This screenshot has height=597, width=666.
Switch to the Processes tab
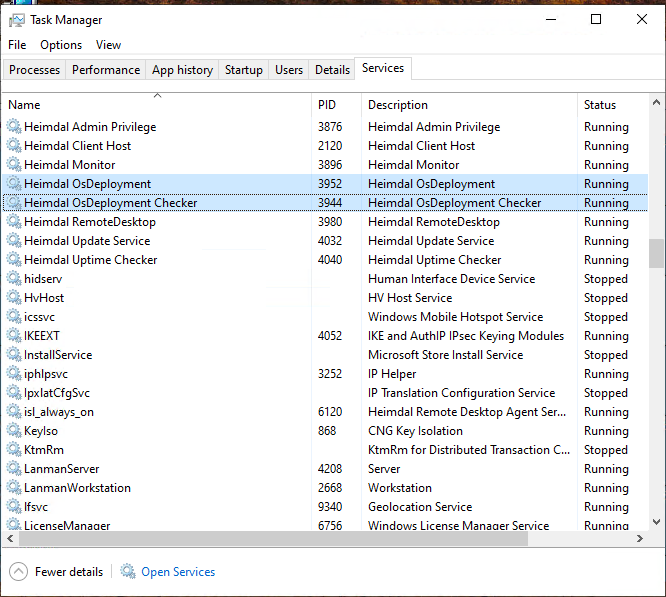pyautogui.click(x=34, y=70)
